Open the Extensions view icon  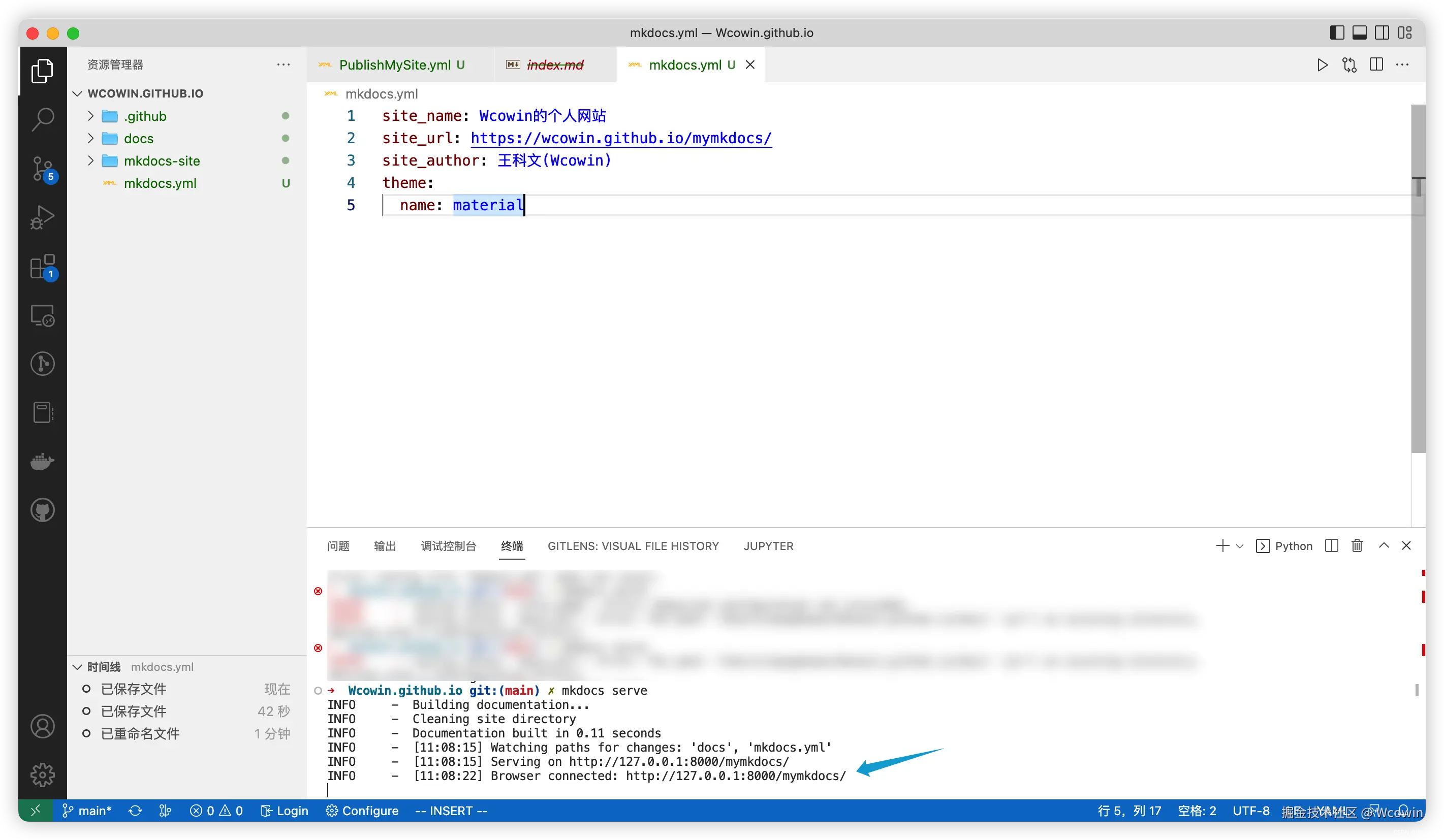tap(42, 267)
